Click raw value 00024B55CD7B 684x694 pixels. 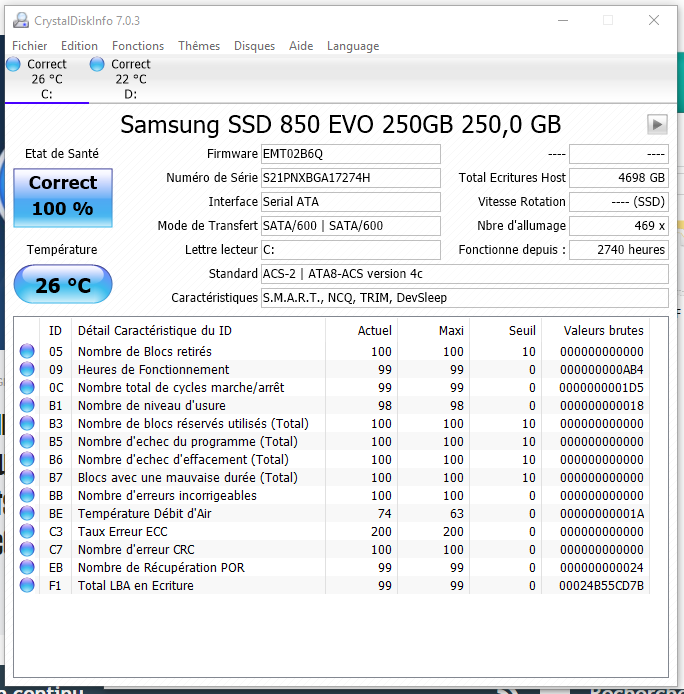(601, 586)
